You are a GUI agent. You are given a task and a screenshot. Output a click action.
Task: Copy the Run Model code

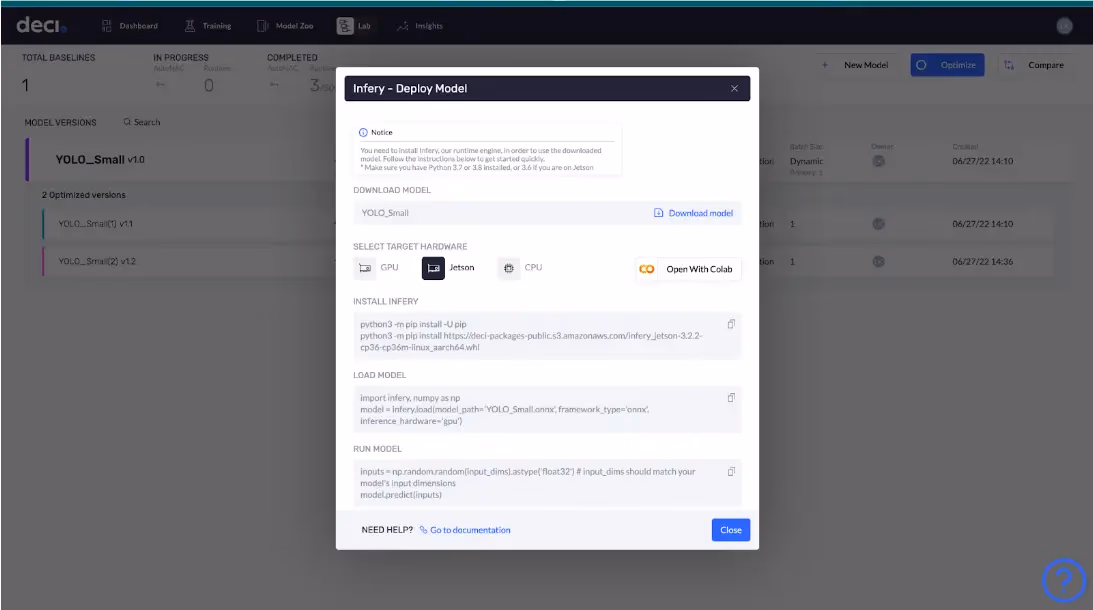731,471
